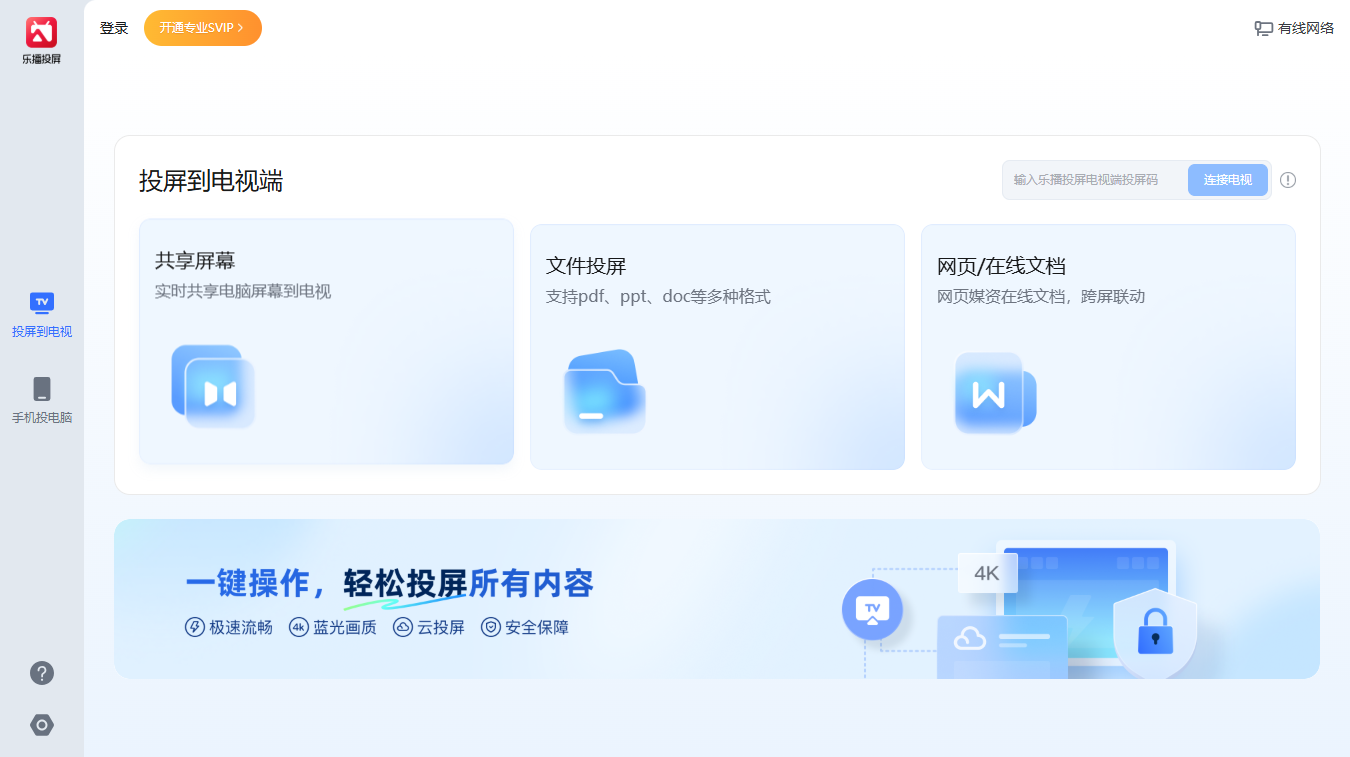The width and height of the screenshot is (1350, 757).
Task: Click the 有线网络 network status icon
Action: coord(1264,28)
